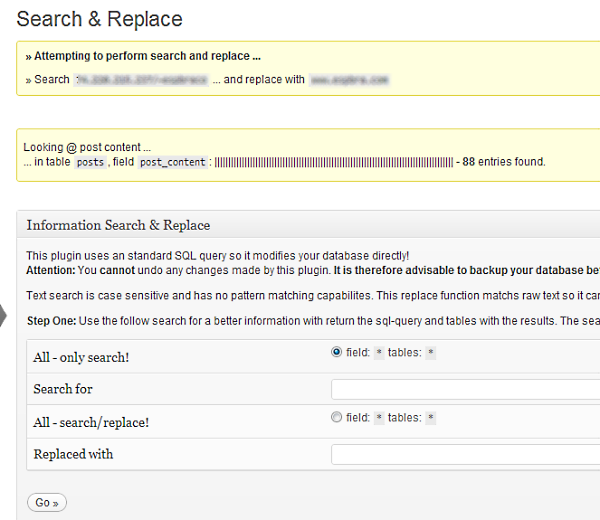Click the 'Looking @ post content ...' text

(x=87, y=147)
